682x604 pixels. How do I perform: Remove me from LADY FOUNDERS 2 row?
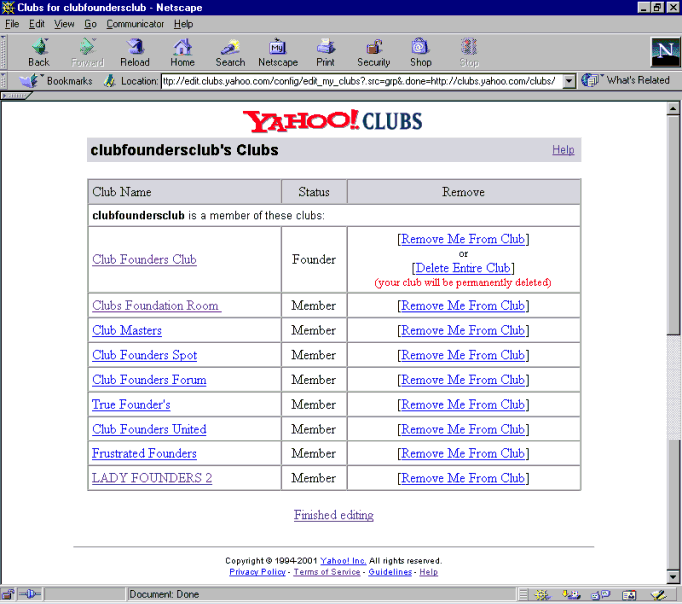pos(463,478)
